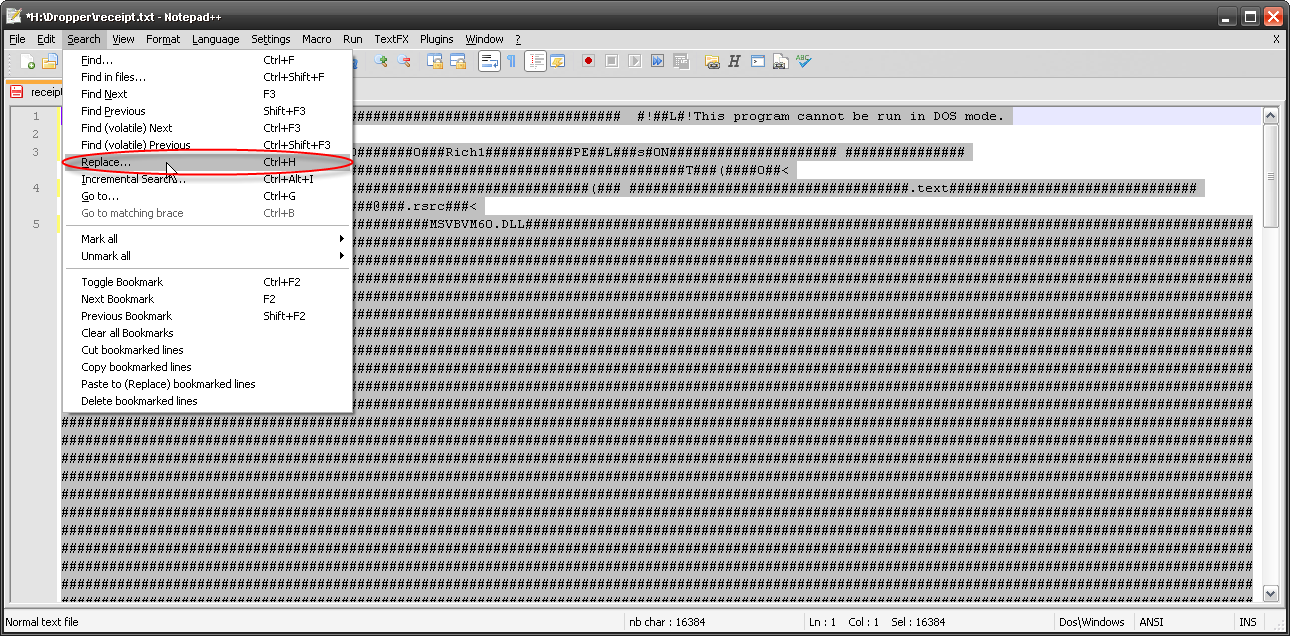The width and height of the screenshot is (1290, 636).
Task: Toggle Show All Characters pilcrow icon
Action: click(511, 61)
